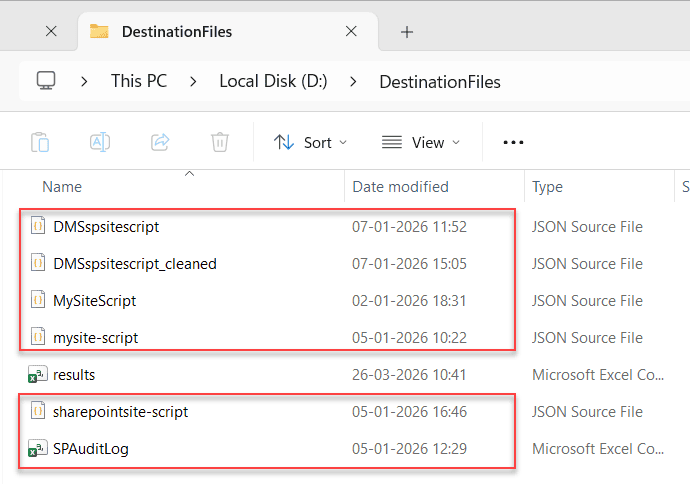690x484 pixels.
Task: Click the type cell of results row
Action: [598, 375]
